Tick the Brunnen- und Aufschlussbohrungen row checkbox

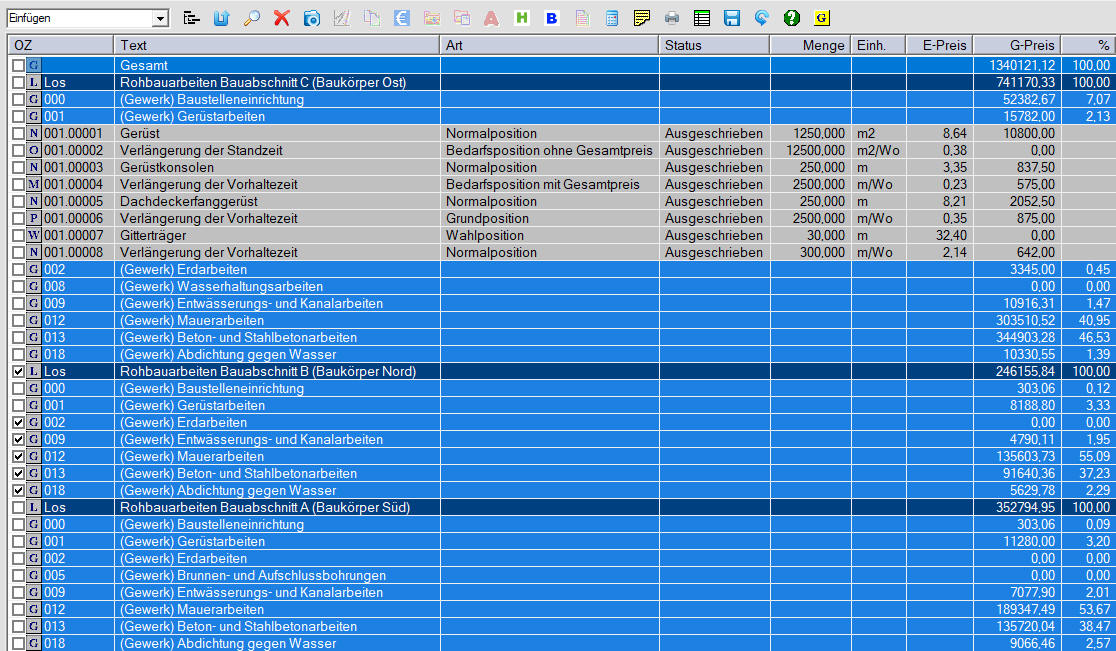(19, 576)
